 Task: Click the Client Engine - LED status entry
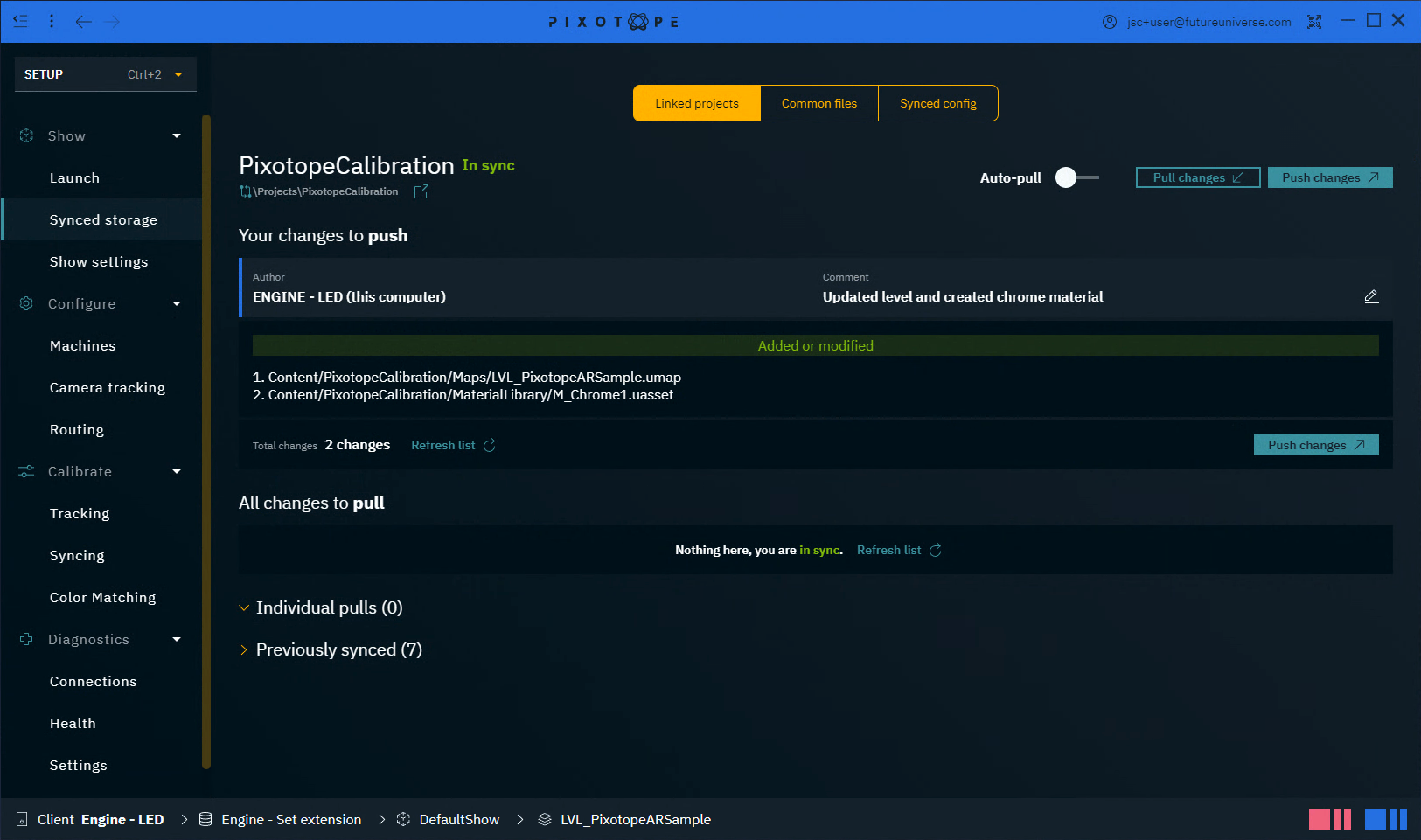coord(101,819)
